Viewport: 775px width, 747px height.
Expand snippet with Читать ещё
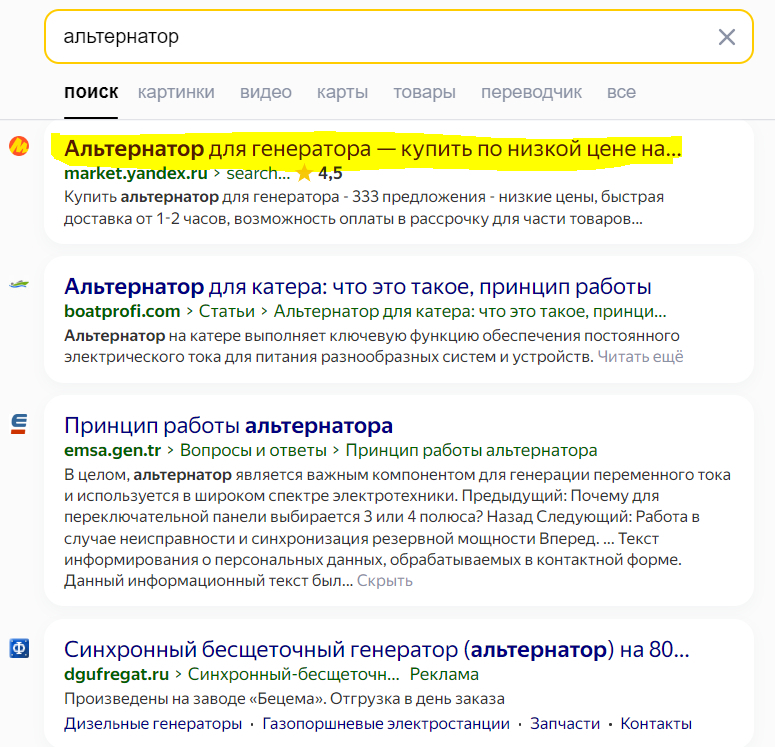tap(640, 356)
